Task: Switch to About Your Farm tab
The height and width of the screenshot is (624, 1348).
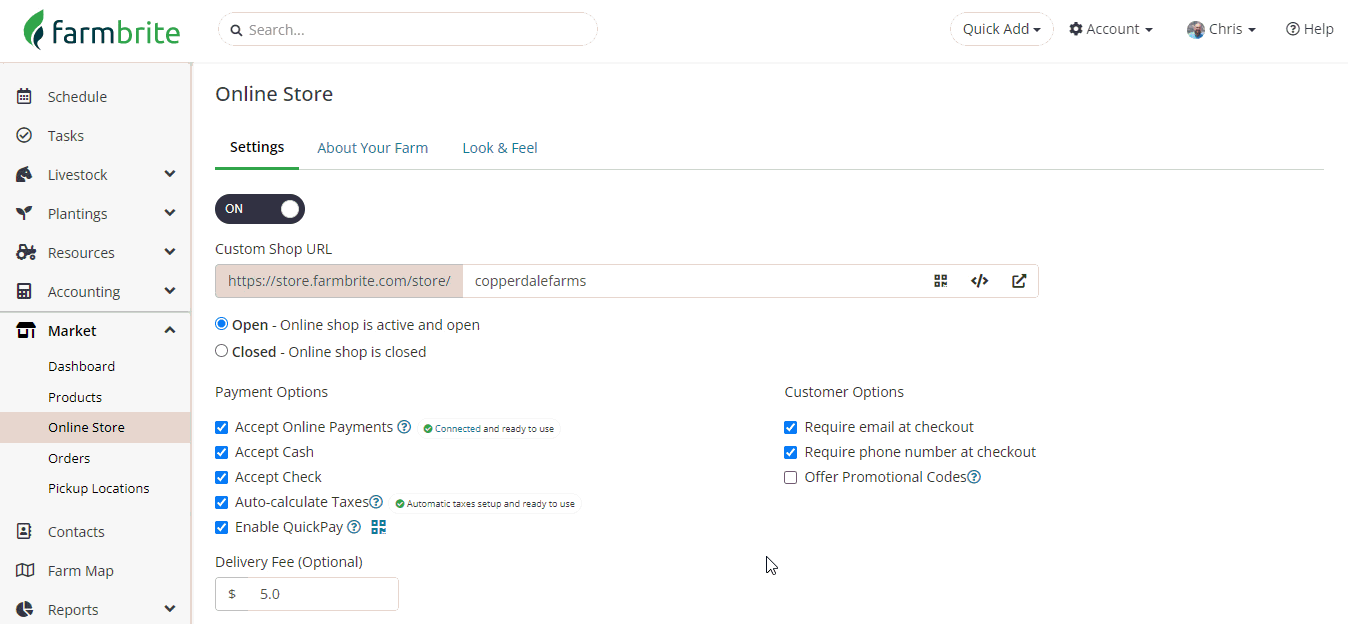Action: coord(372,148)
